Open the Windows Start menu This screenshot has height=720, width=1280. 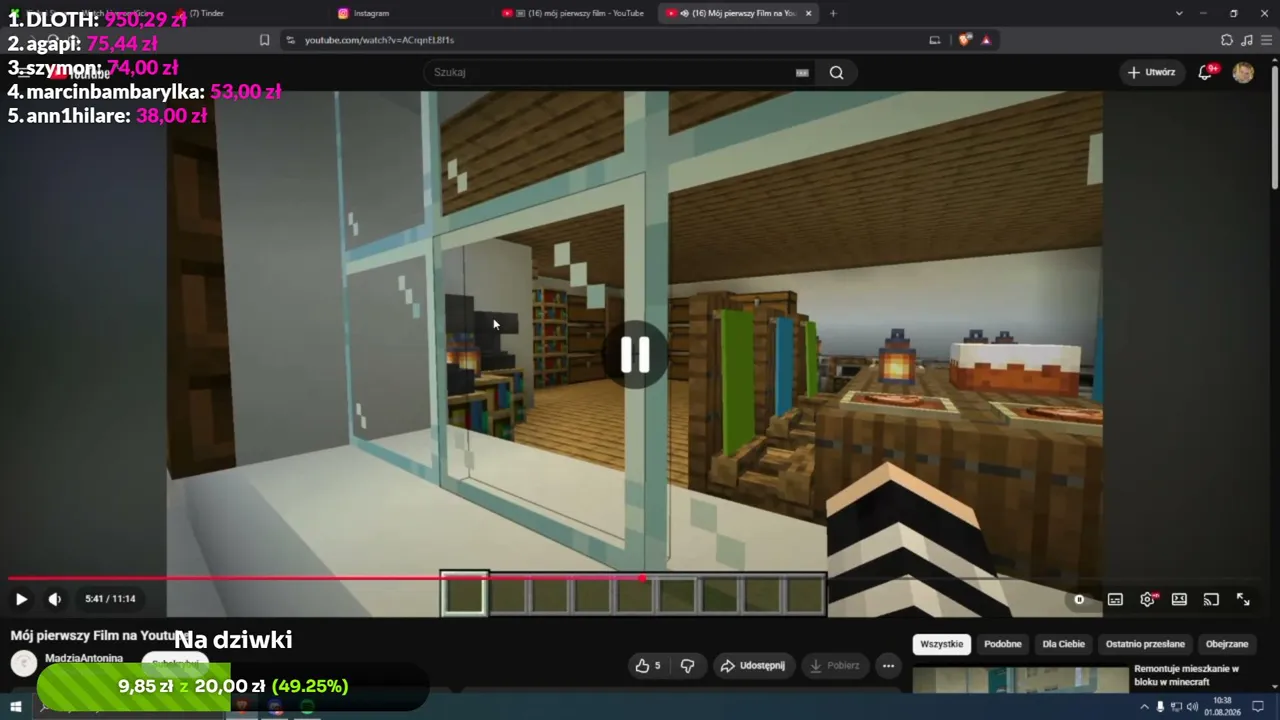tap(16, 707)
